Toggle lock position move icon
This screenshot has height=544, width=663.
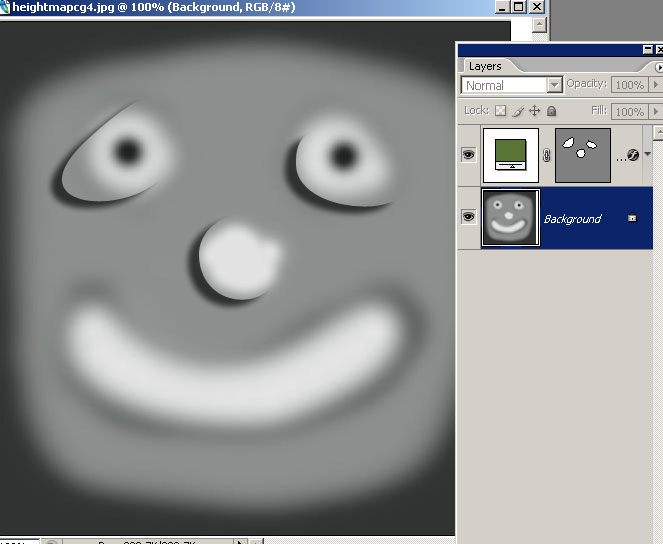coord(534,111)
